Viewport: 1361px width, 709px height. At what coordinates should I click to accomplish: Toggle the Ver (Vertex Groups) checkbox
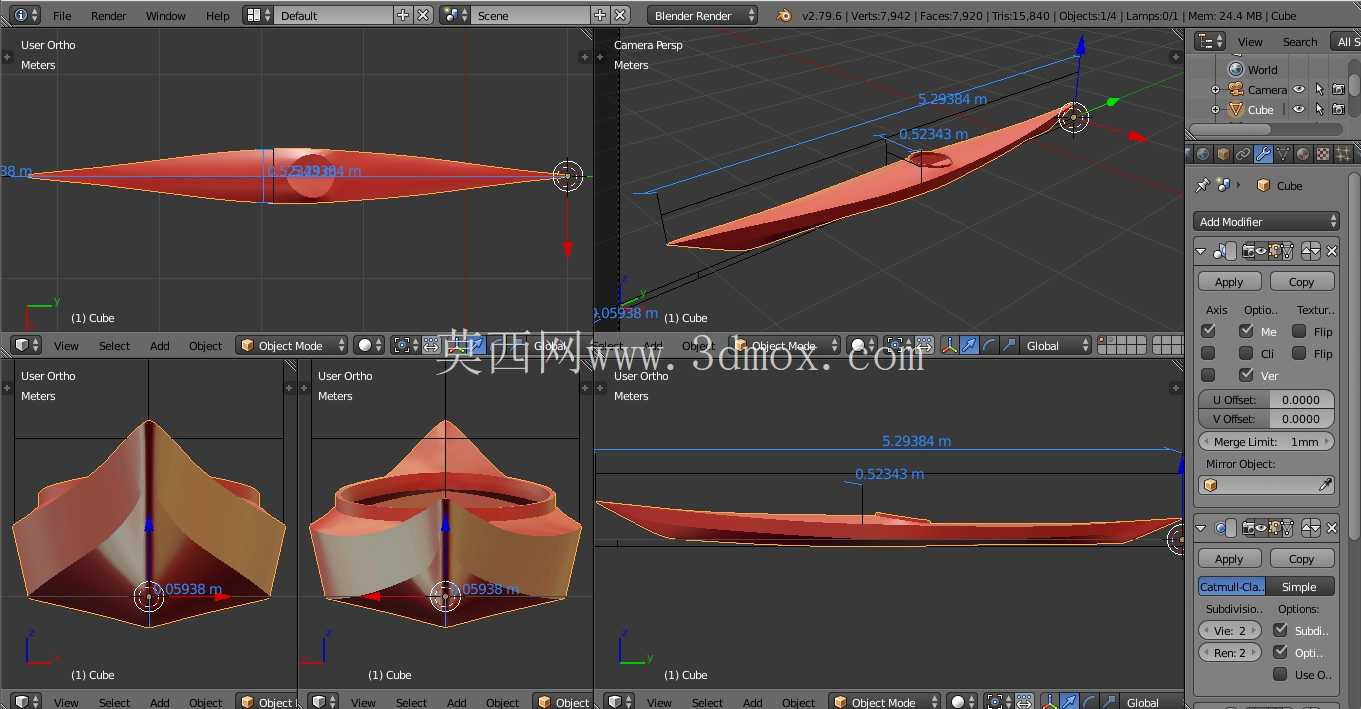(x=1245, y=375)
